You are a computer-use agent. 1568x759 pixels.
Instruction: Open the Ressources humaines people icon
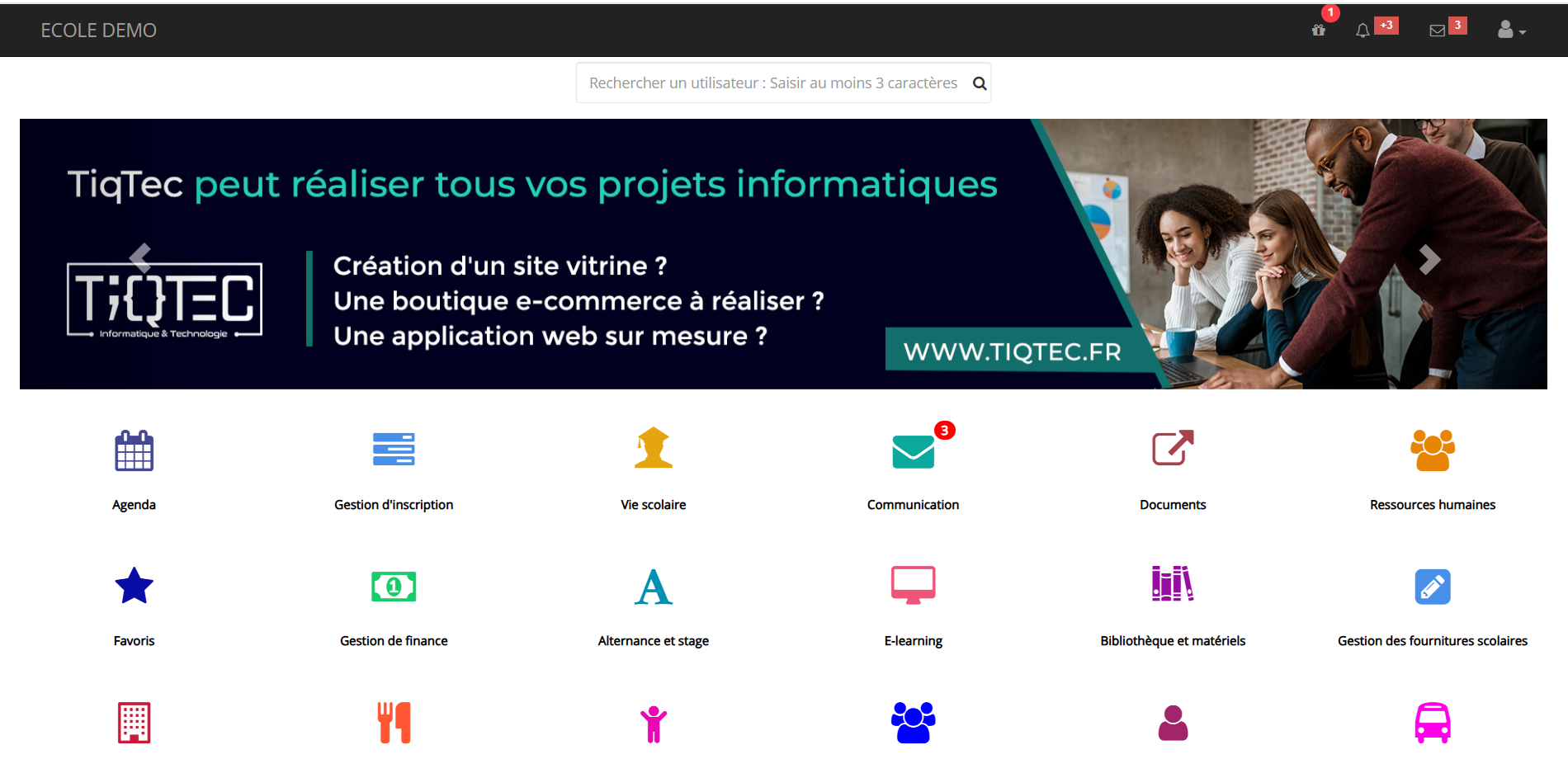pos(1433,450)
